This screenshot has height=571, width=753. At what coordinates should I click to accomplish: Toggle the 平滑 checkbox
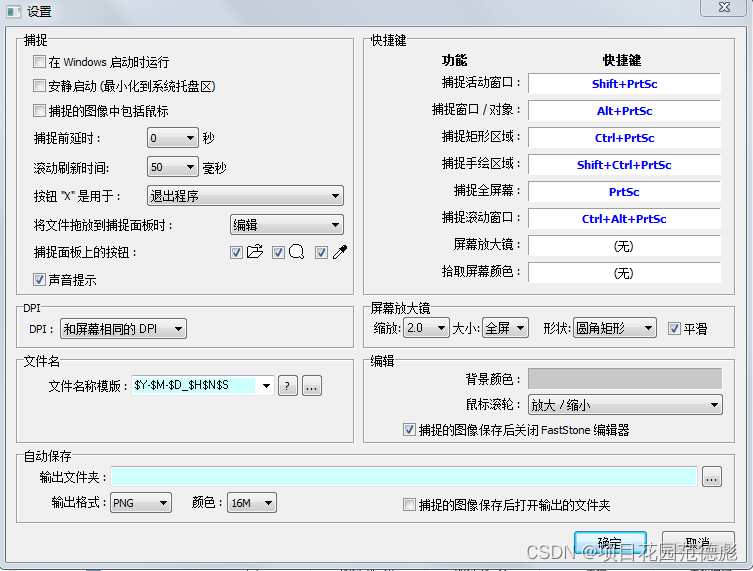pos(674,328)
